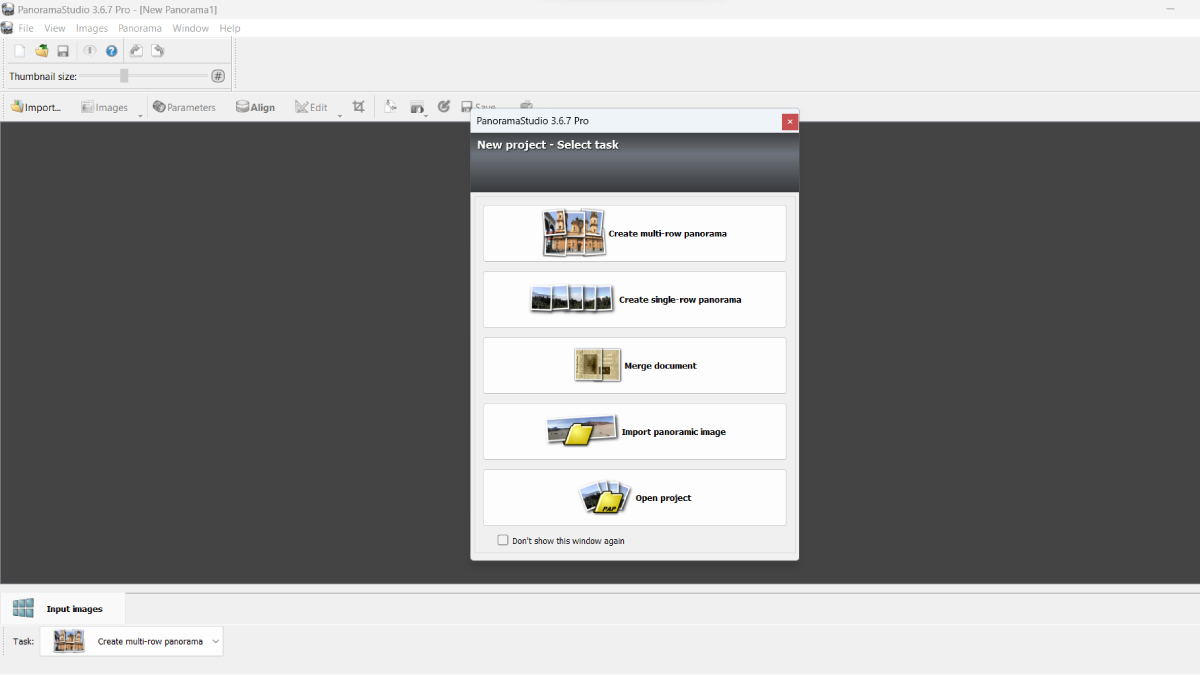1200x675 pixels.
Task: Choose Create single-row panorama
Action: [634, 300]
